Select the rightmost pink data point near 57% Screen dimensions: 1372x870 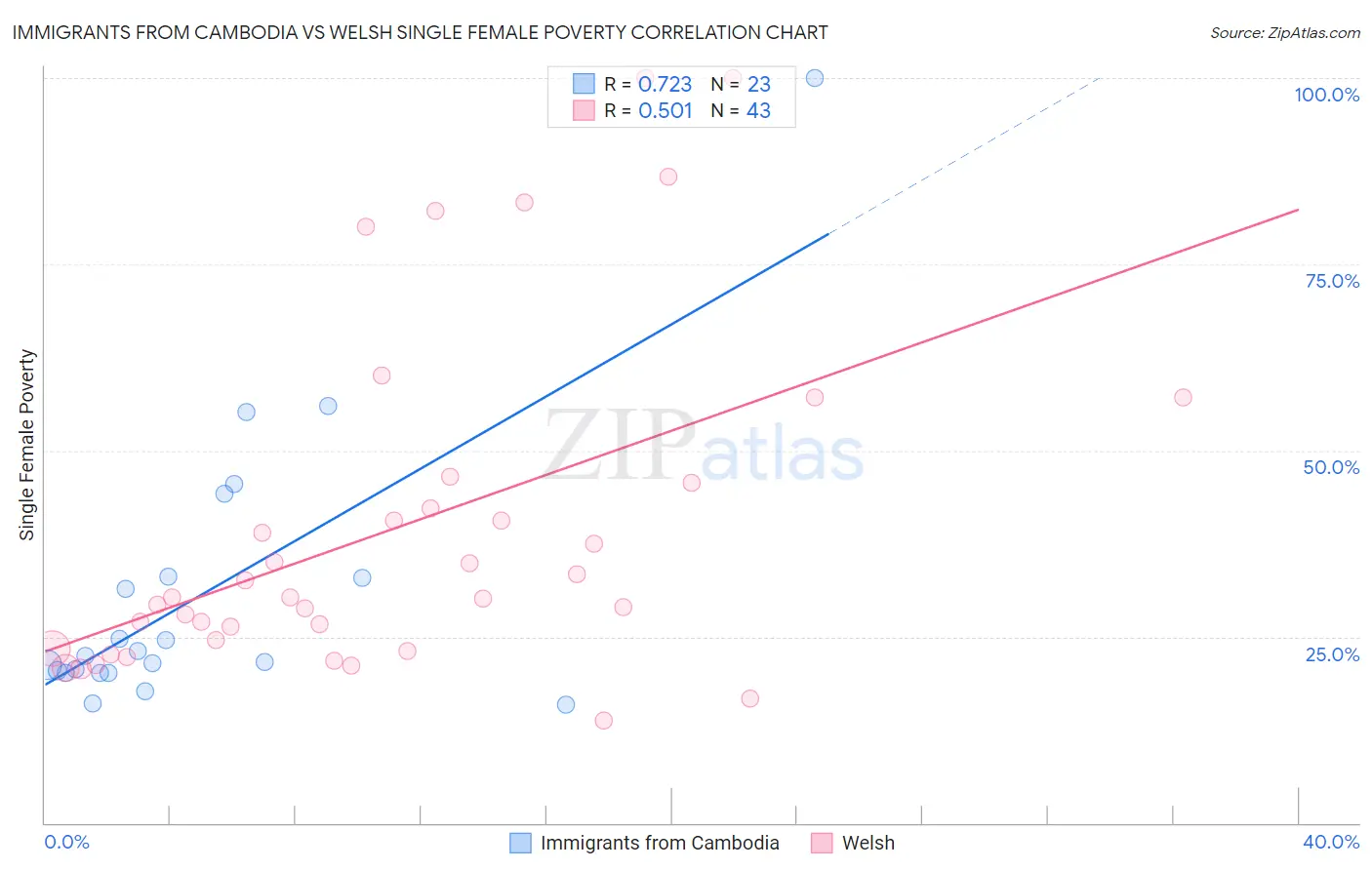pyautogui.click(x=1183, y=397)
